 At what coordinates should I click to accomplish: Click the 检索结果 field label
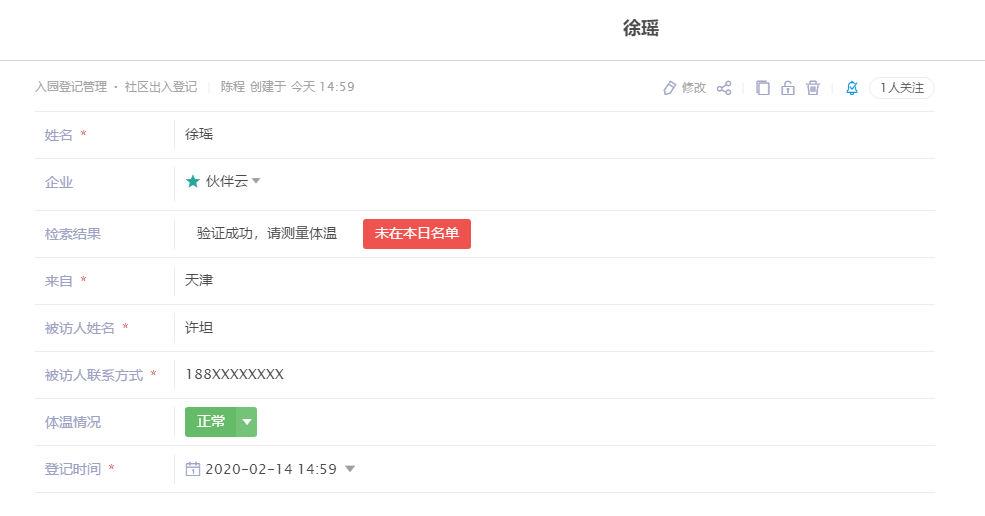pyautogui.click(x=73, y=234)
